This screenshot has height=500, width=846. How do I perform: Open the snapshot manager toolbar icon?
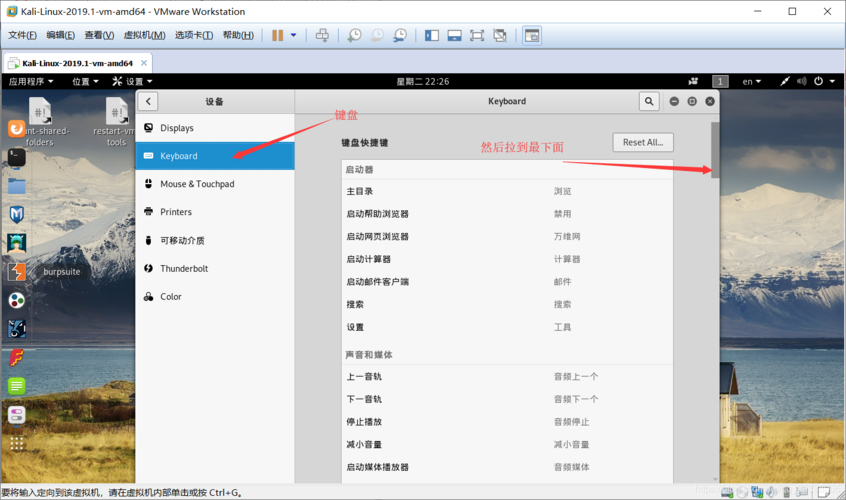[x=400, y=36]
